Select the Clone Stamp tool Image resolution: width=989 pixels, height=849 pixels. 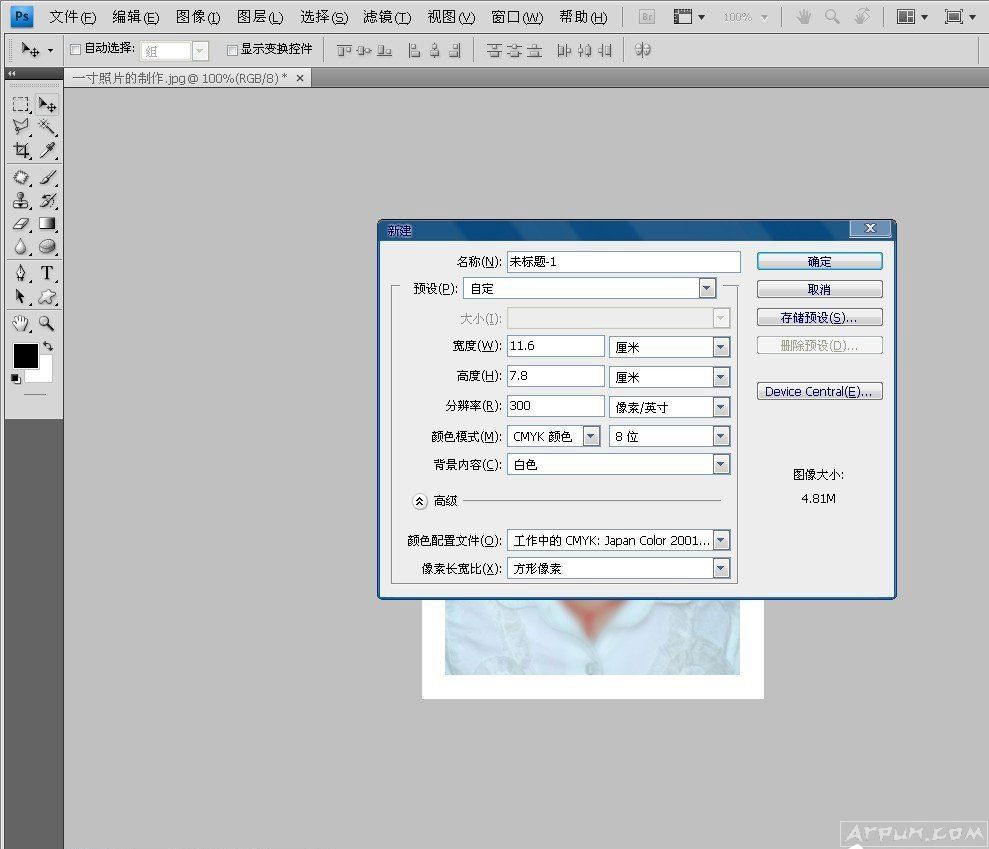click(20, 200)
